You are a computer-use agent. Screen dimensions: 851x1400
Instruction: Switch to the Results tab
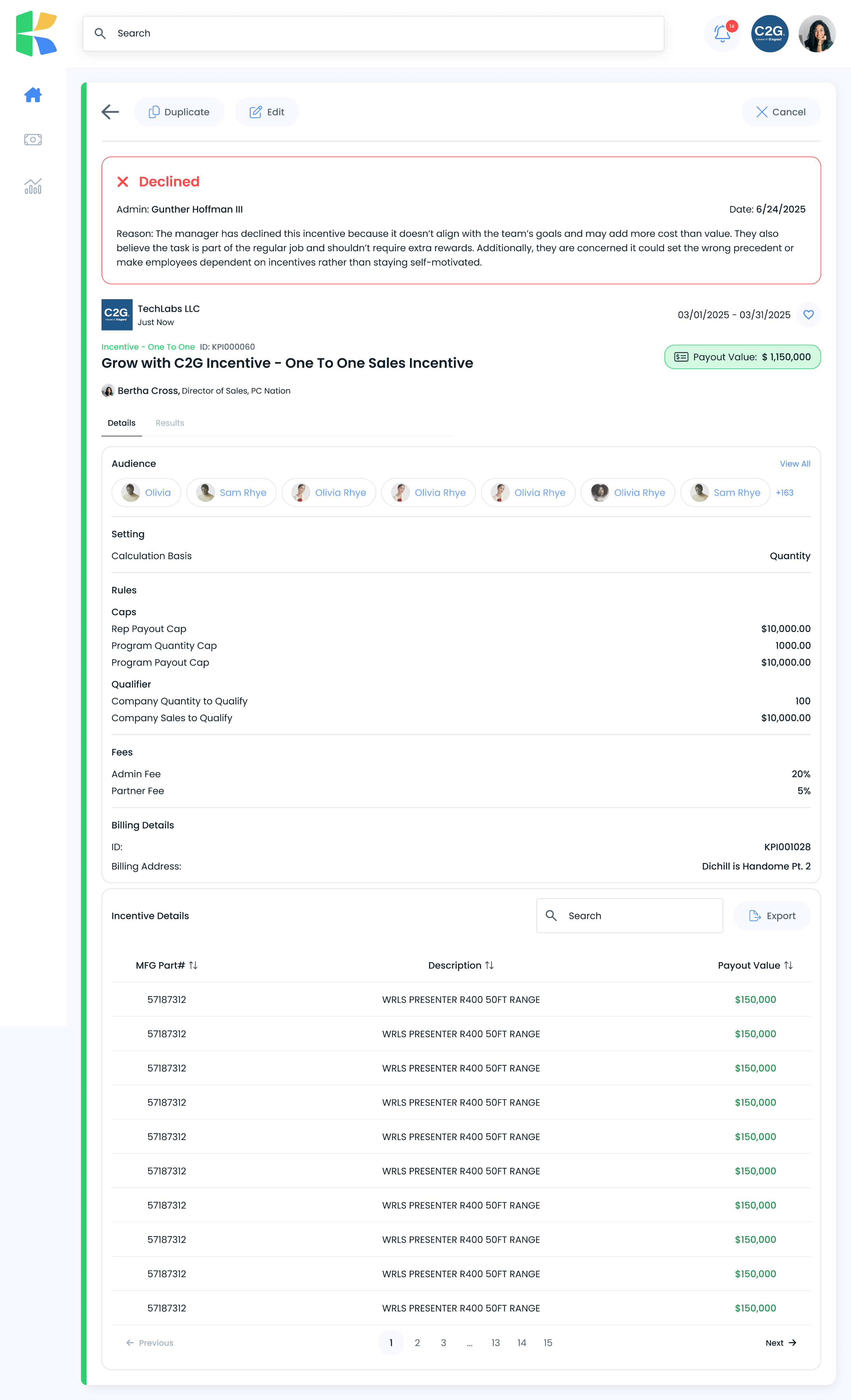pyautogui.click(x=170, y=423)
